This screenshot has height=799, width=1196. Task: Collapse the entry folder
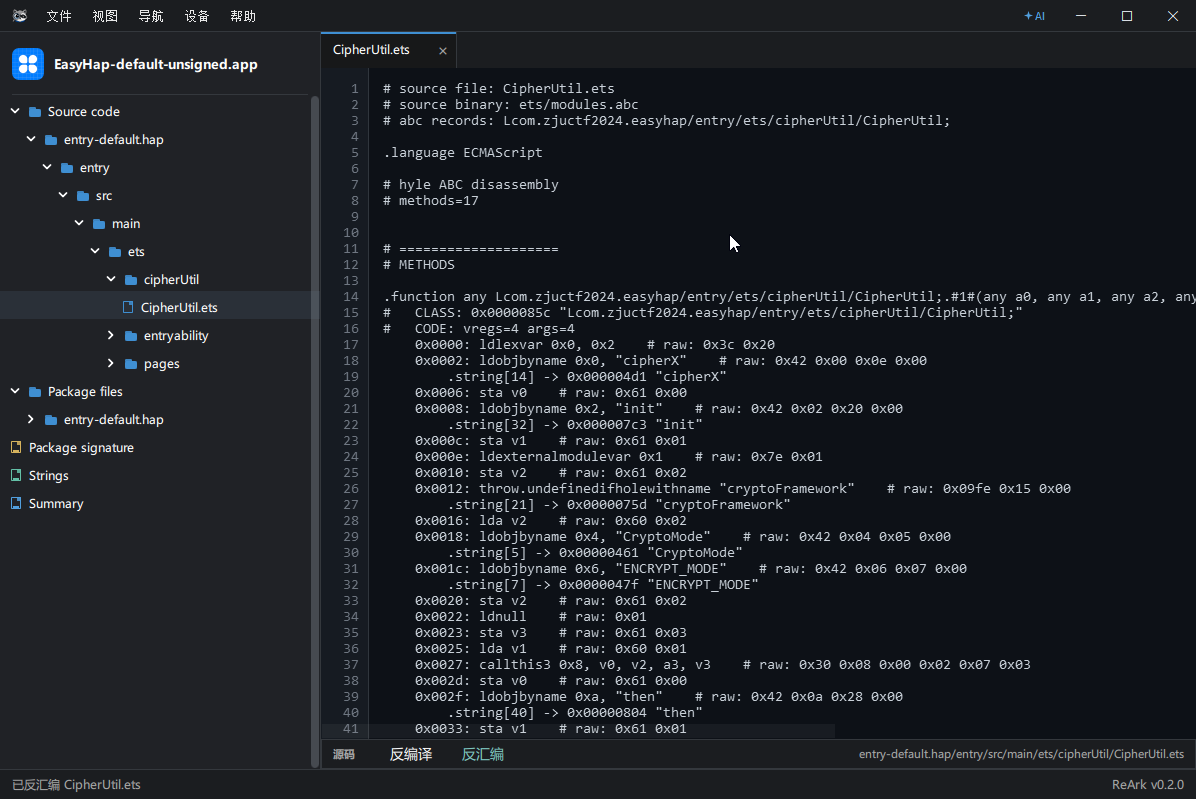pos(47,167)
